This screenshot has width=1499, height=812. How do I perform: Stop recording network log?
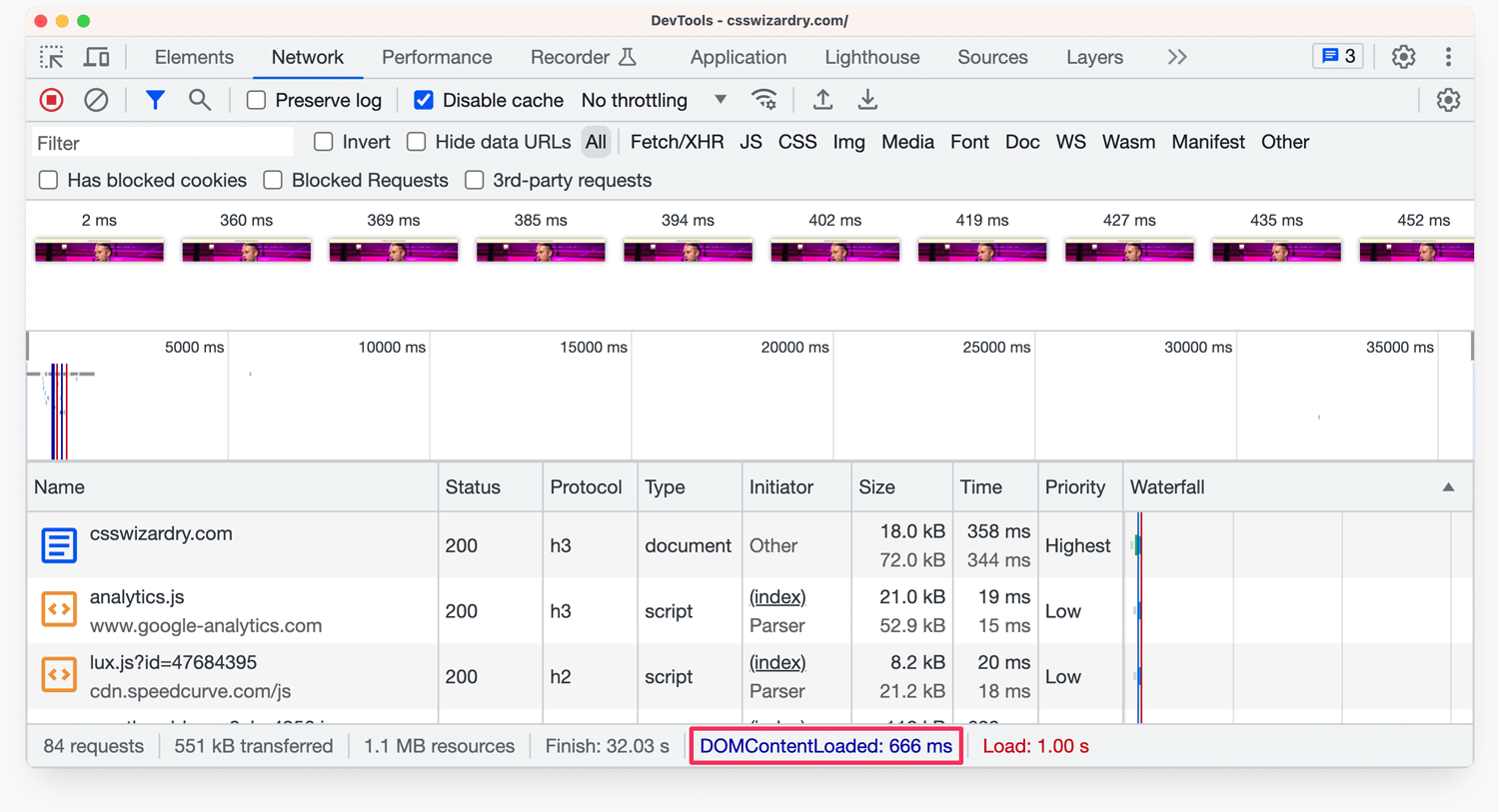[x=51, y=100]
